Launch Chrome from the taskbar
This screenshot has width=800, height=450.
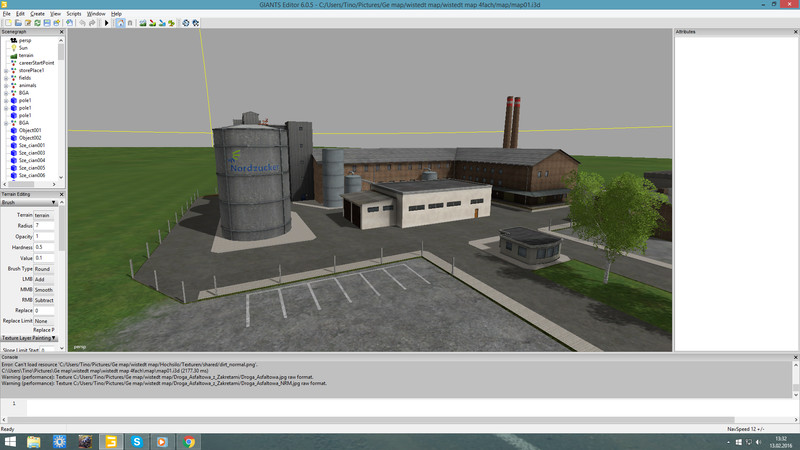pyautogui.click(x=189, y=441)
